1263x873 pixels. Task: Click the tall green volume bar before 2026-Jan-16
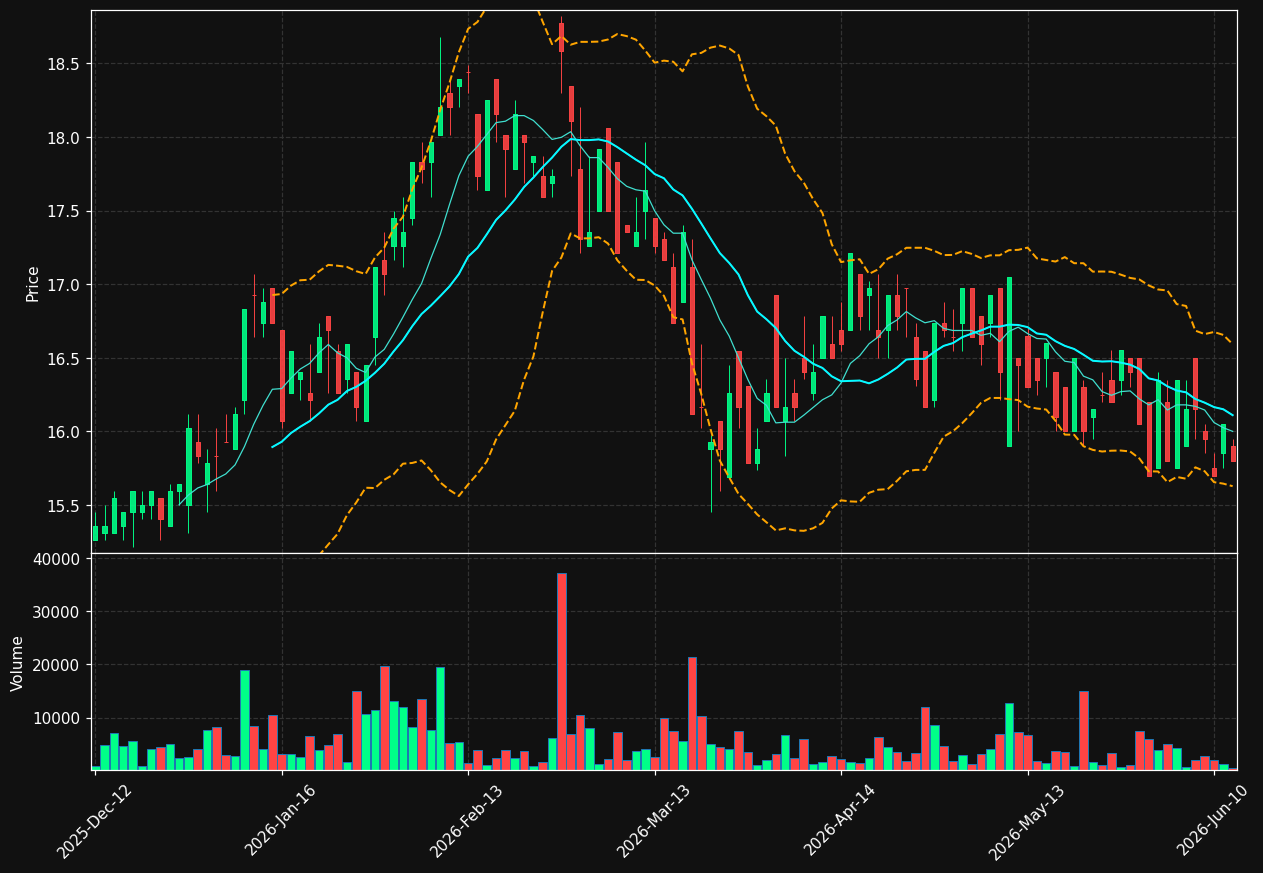pos(245,720)
